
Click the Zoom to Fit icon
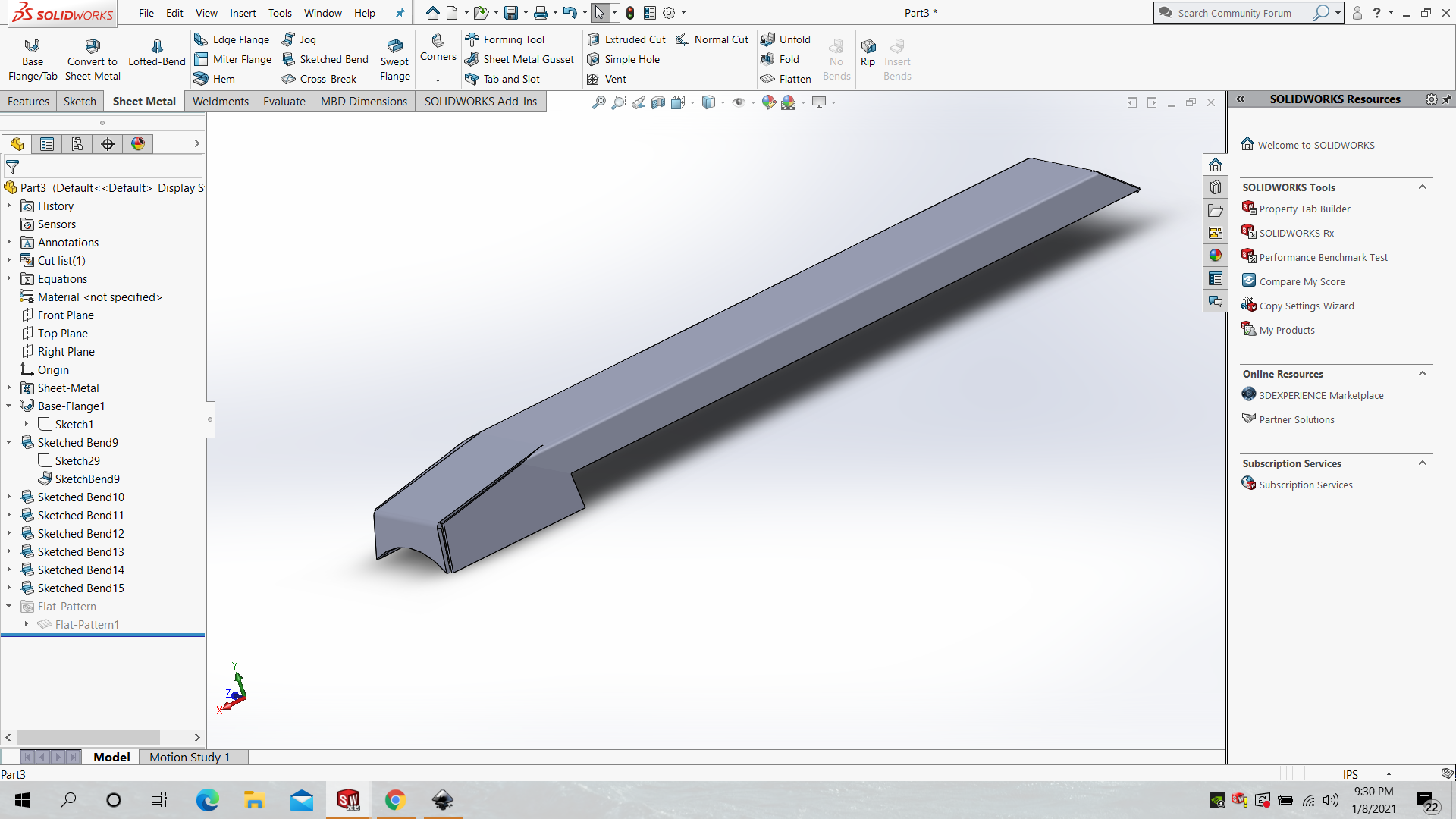point(599,102)
